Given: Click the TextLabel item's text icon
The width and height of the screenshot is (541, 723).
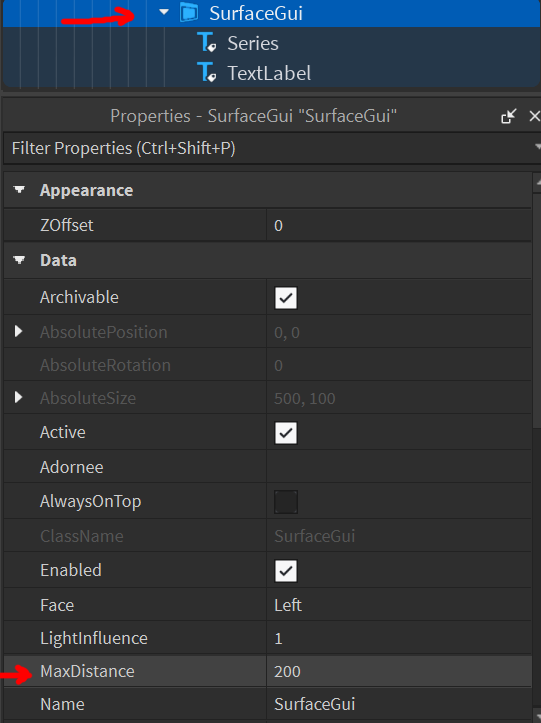Looking at the screenshot, I should [206, 73].
